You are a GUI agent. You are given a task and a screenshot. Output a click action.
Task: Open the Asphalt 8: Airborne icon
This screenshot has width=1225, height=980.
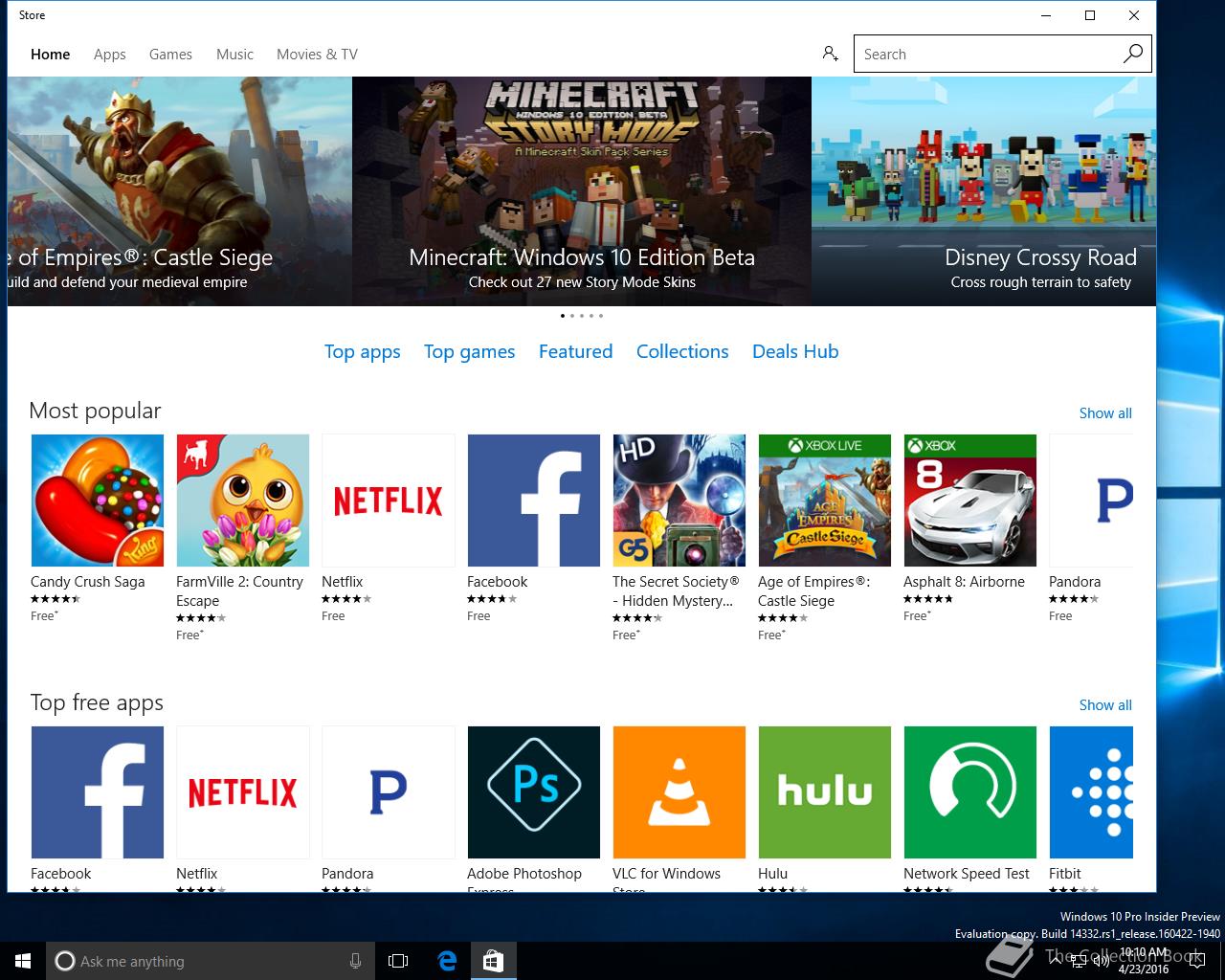970,501
